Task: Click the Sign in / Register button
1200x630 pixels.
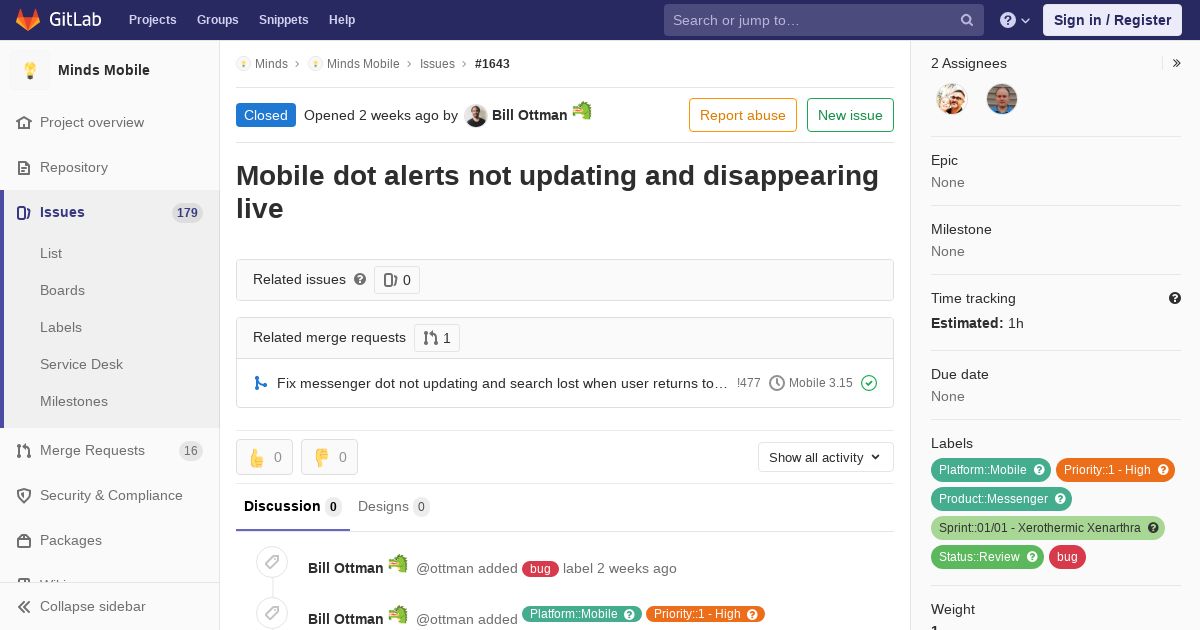Action: pos(1112,20)
